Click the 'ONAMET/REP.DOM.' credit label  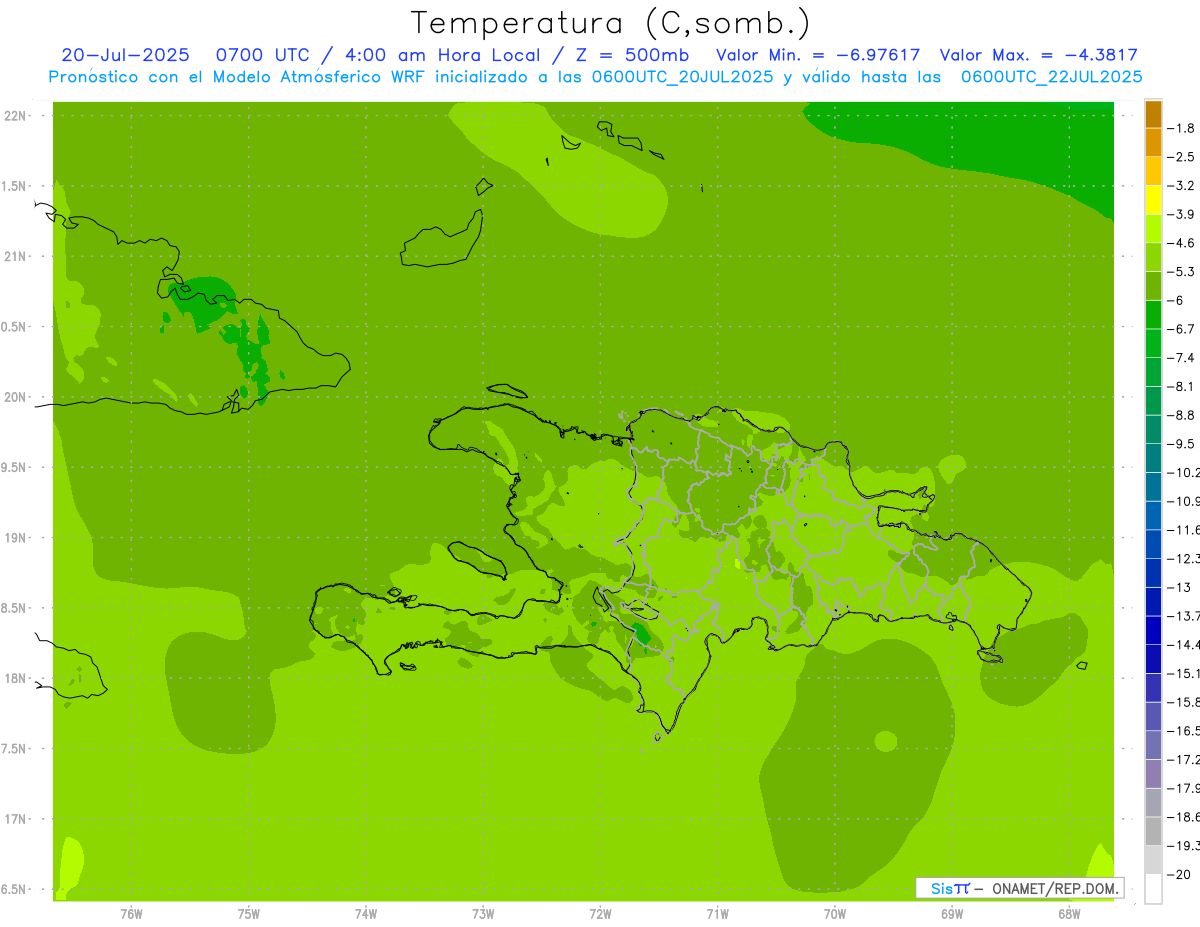(x=1054, y=888)
